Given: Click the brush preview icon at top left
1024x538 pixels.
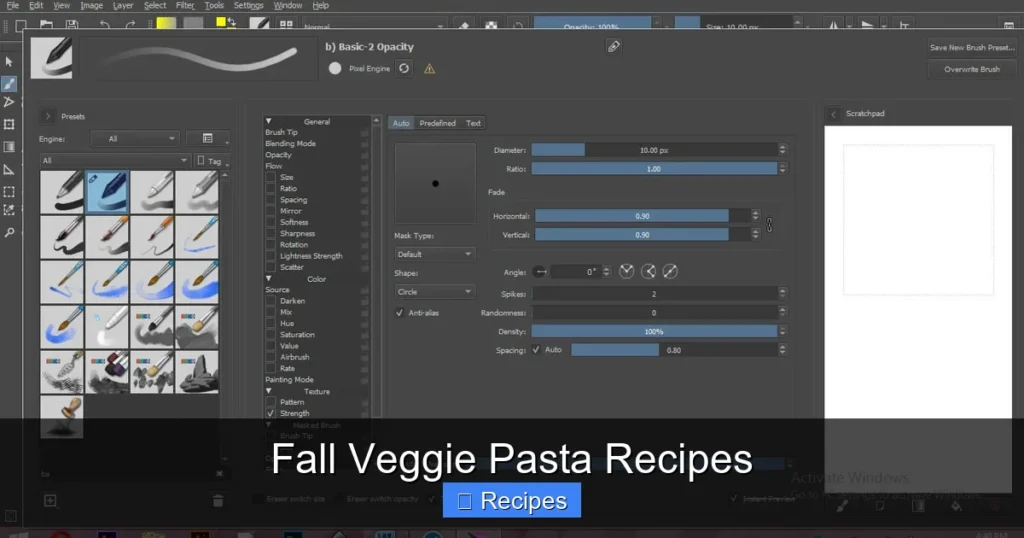Looking at the screenshot, I should 52,58.
